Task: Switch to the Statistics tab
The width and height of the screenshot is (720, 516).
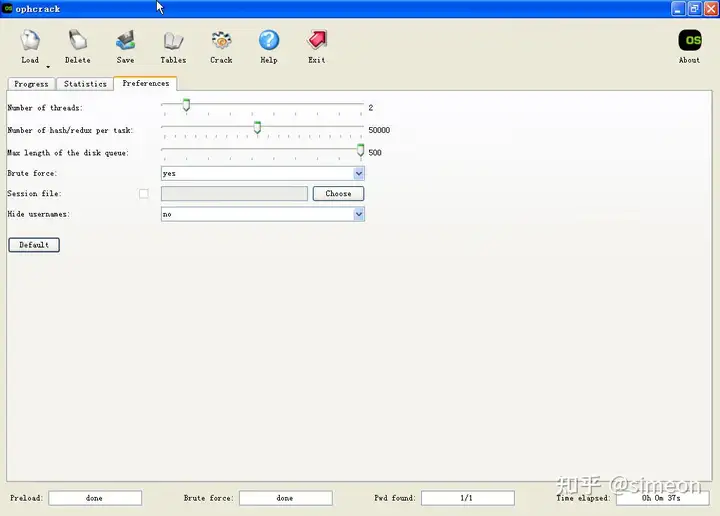Action: (x=85, y=84)
